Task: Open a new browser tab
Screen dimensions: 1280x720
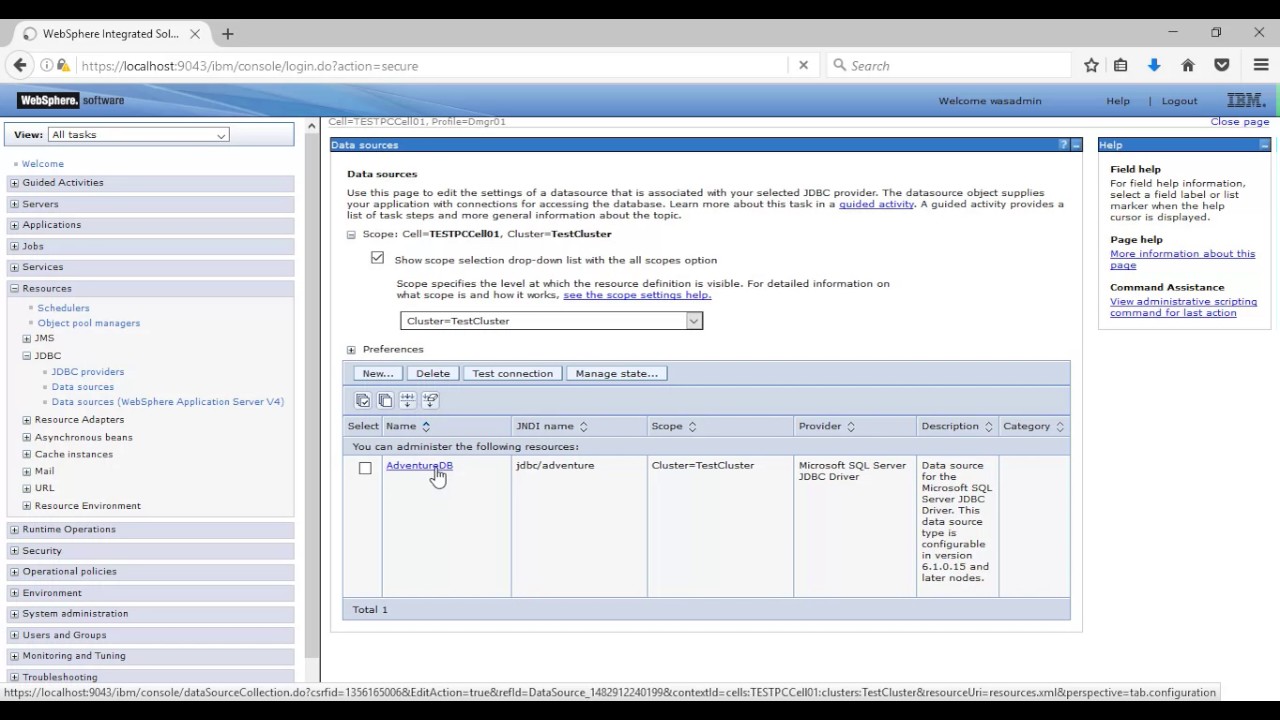Action: (227, 33)
